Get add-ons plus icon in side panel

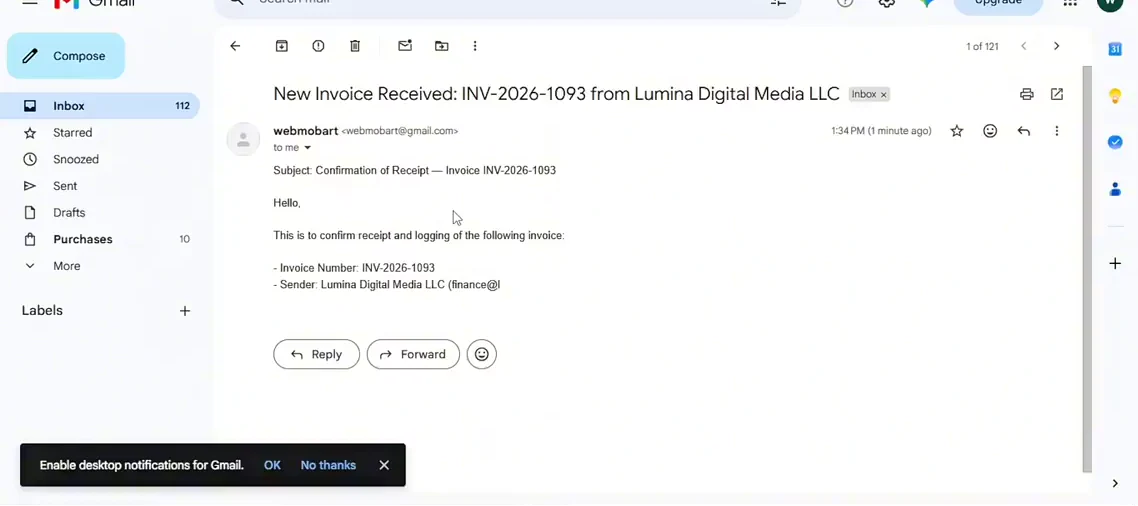pyautogui.click(x=1116, y=264)
